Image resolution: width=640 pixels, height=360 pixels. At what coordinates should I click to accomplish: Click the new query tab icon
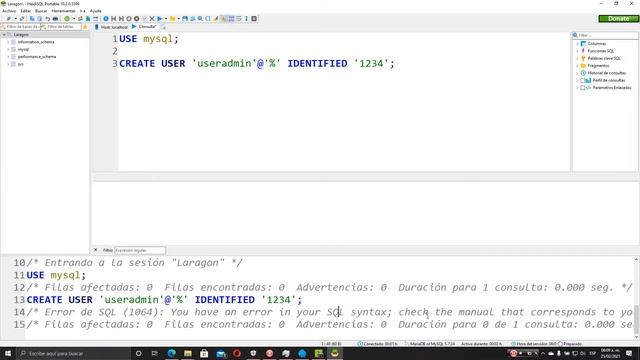click(x=163, y=27)
